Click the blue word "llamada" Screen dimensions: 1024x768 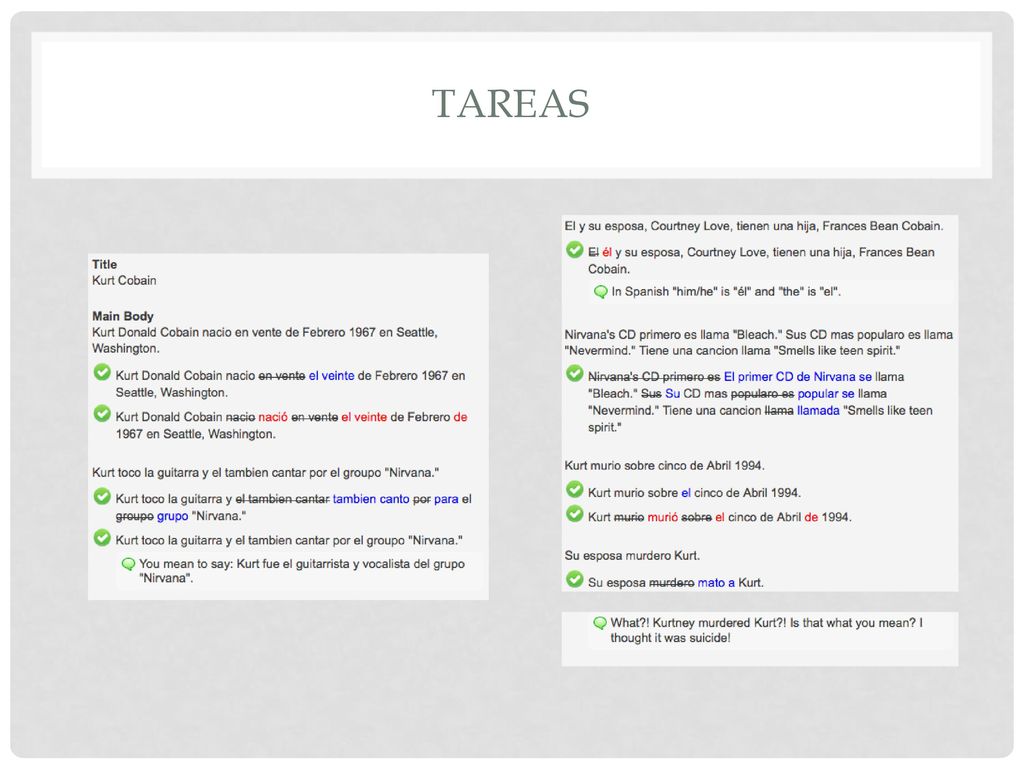pyautogui.click(x=818, y=411)
